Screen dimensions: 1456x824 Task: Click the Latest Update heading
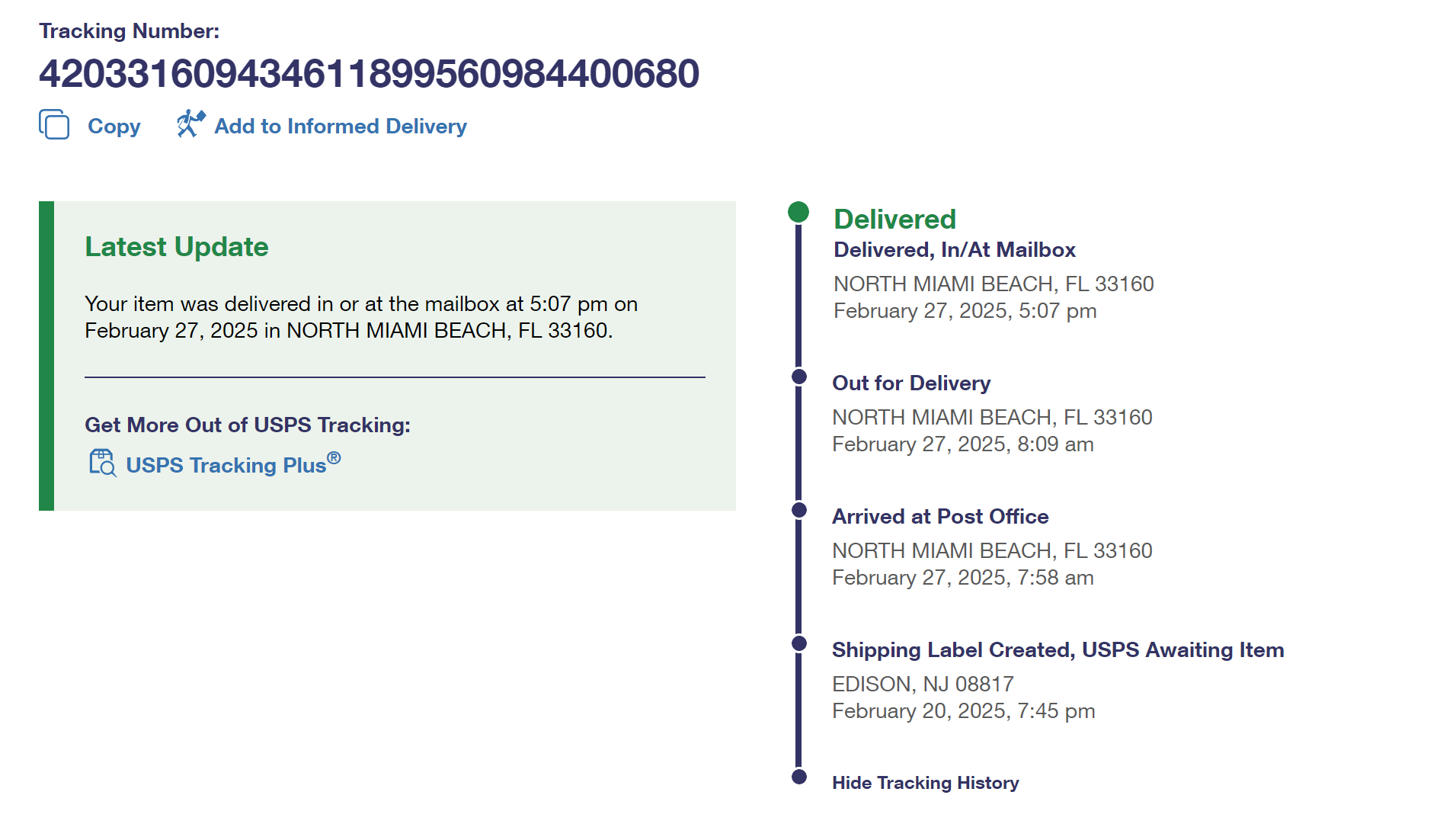click(177, 247)
